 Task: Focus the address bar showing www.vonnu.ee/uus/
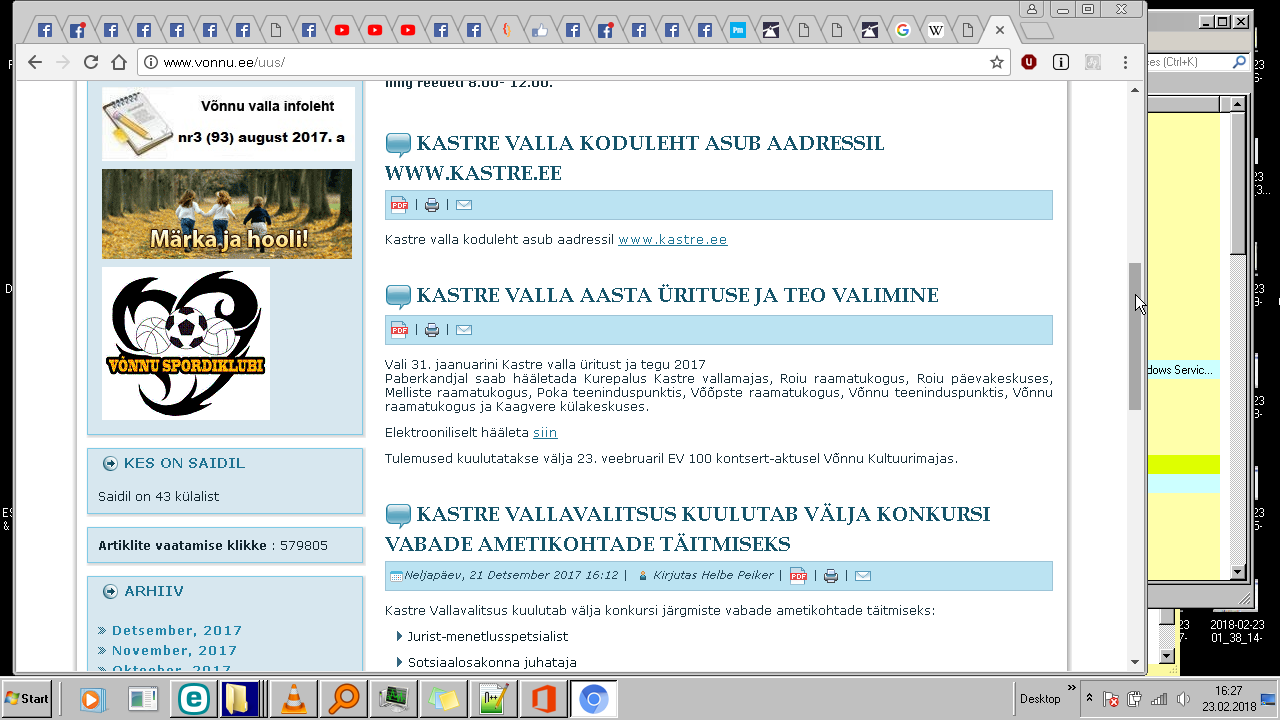click(x=574, y=62)
